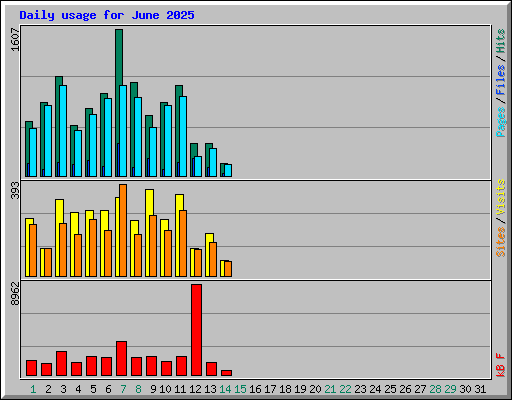Screen dimensions: 512x400
Task: Click the red KB bar for day 7
Action: [x=121, y=358]
